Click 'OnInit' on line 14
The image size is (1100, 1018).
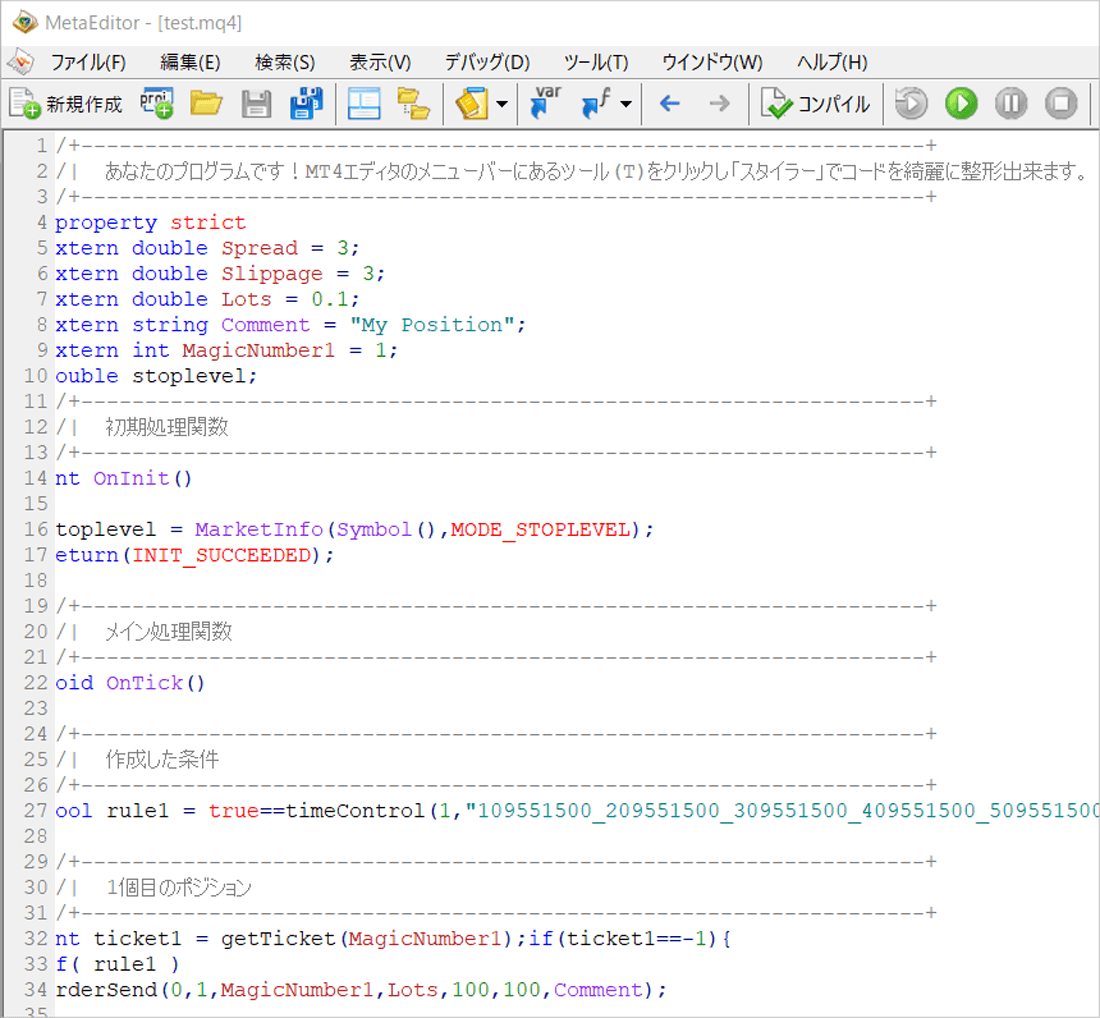click(131, 478)
